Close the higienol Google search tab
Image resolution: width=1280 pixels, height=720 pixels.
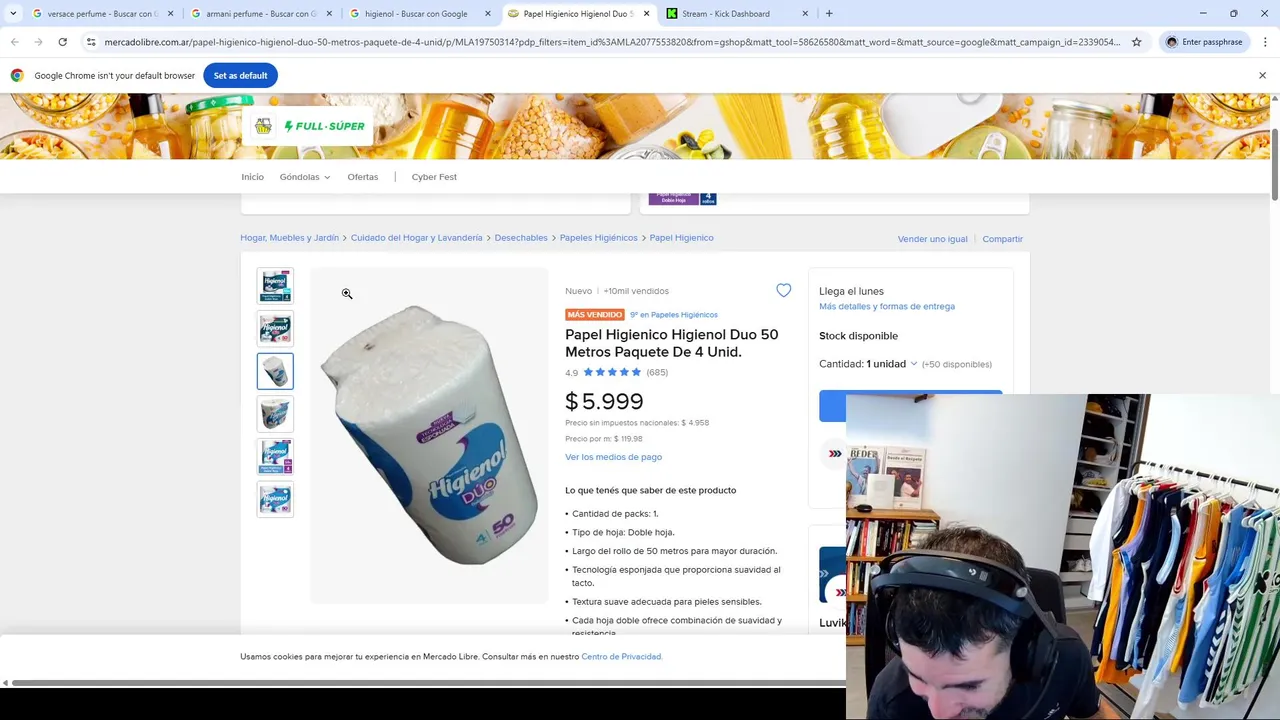[488, 14]
